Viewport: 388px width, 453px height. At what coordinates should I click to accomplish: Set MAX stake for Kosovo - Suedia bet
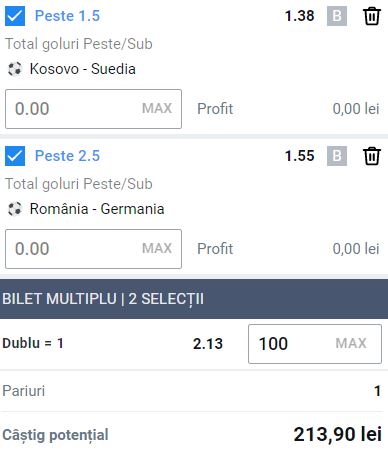[x=157, y=108]
